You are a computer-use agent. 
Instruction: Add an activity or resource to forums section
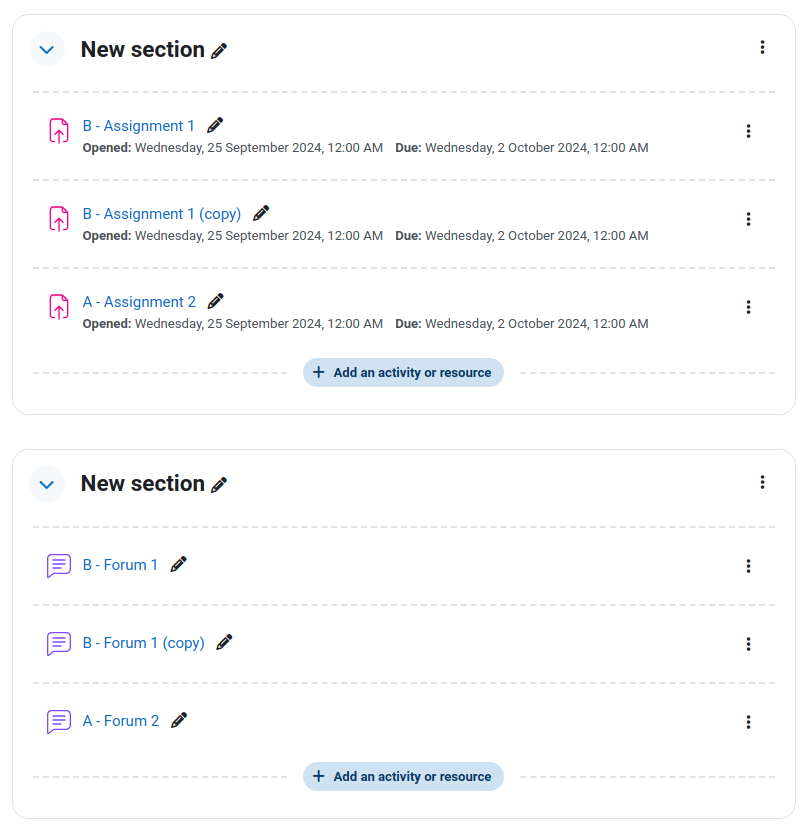tap(403, 777)
